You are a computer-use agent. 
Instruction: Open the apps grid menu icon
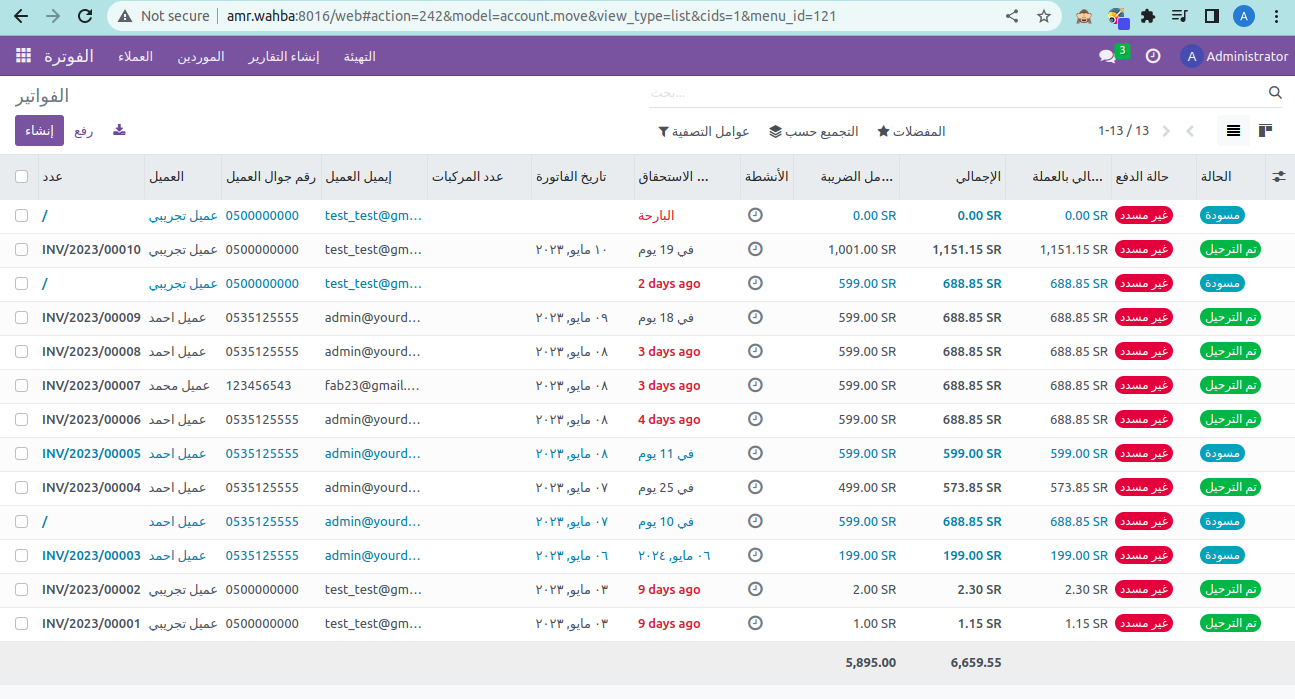pos(23,56)
